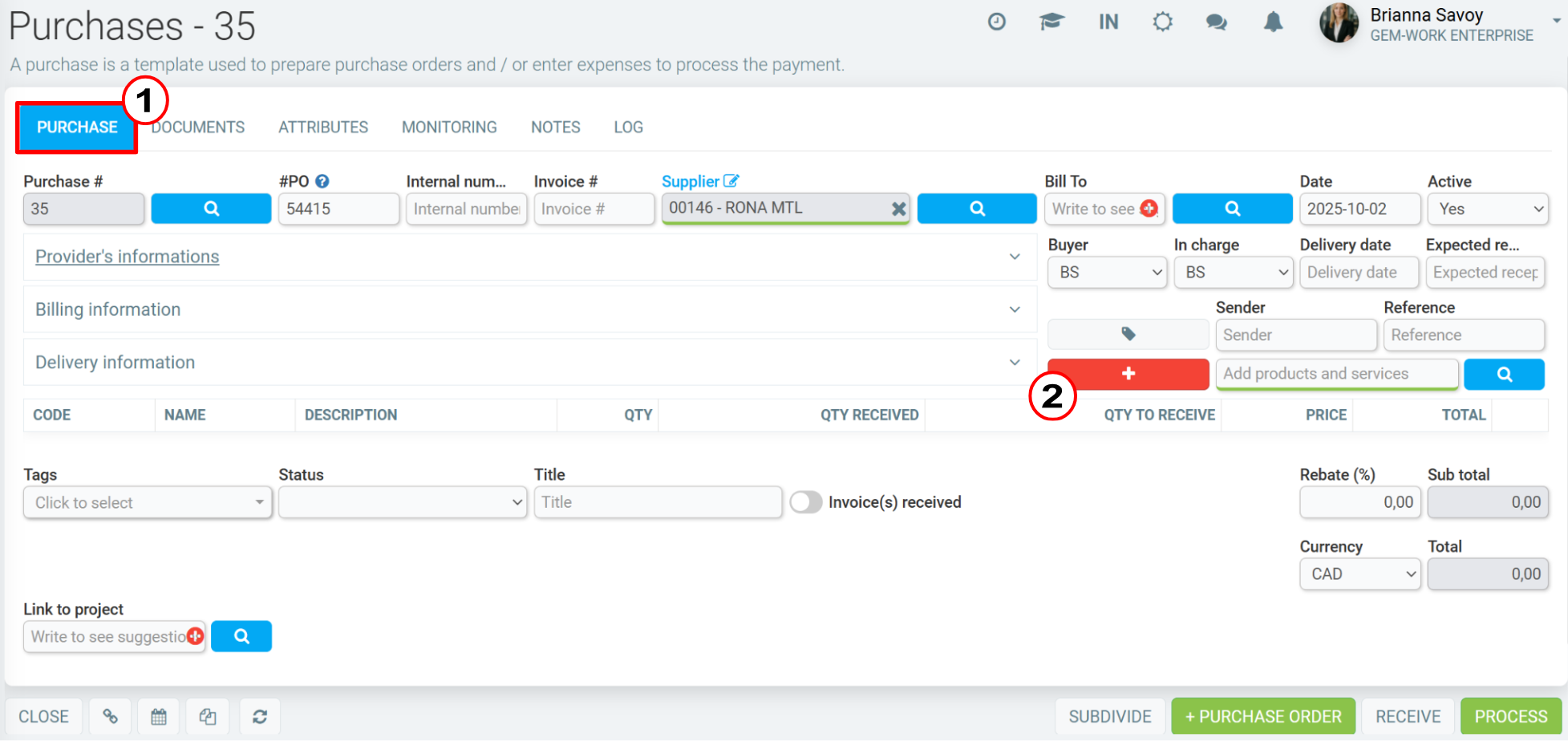Click the calendar icon in bottom toolbar
Viewport: 1568px width, 742px height.
pos(159,716)
